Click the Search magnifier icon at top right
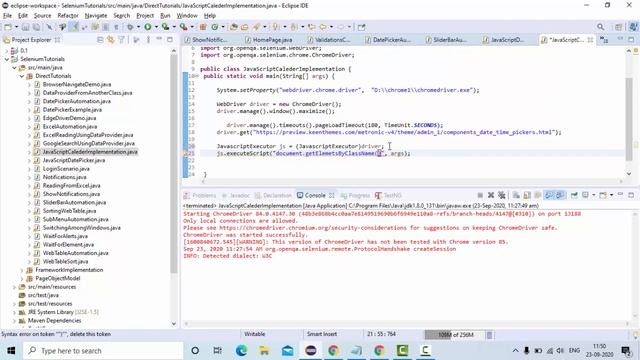640x360 pixels. [600, 27]
